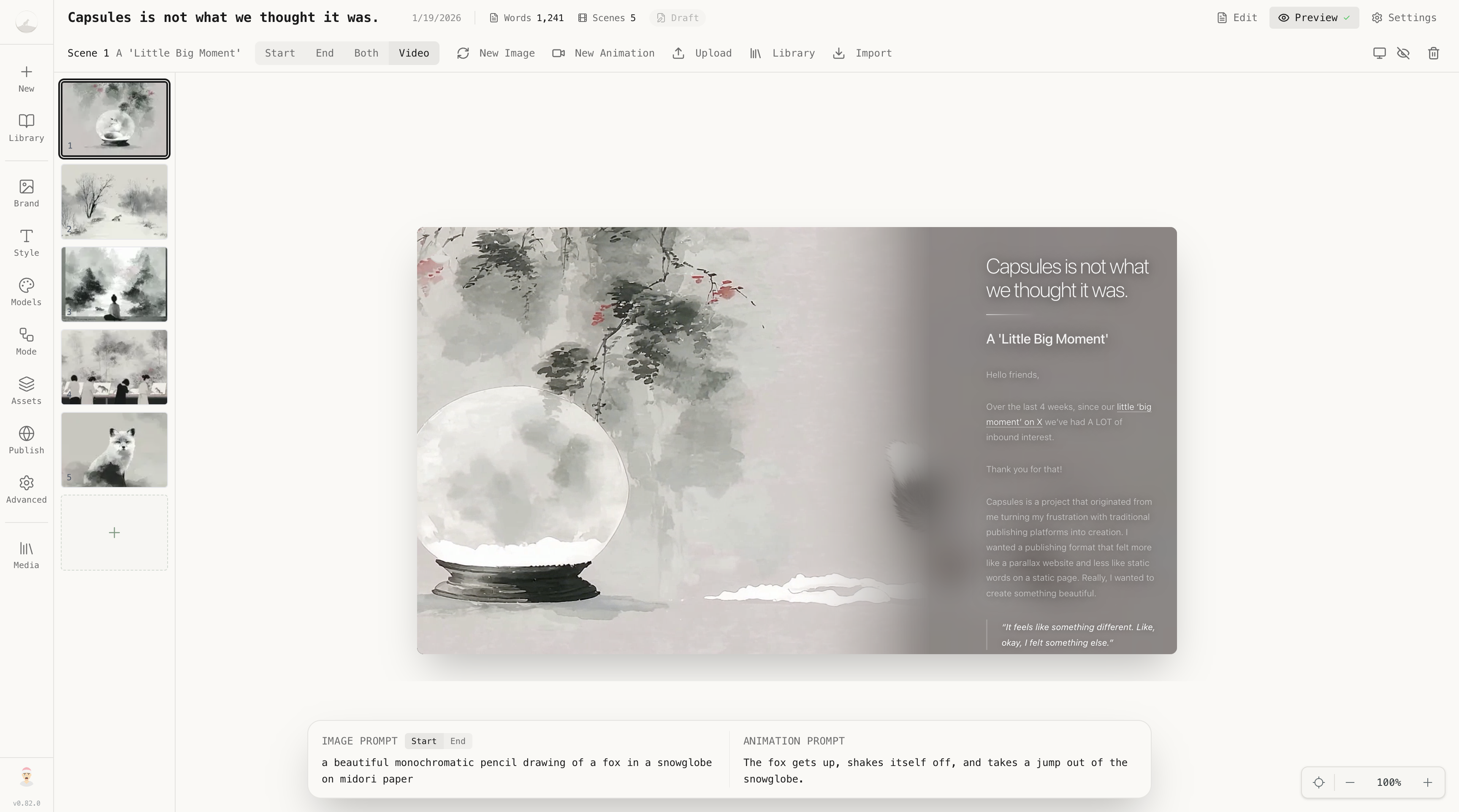Create a new animation with the camera icon
1459x812 pixels.
pyautogui.click(x=559, y=53)
